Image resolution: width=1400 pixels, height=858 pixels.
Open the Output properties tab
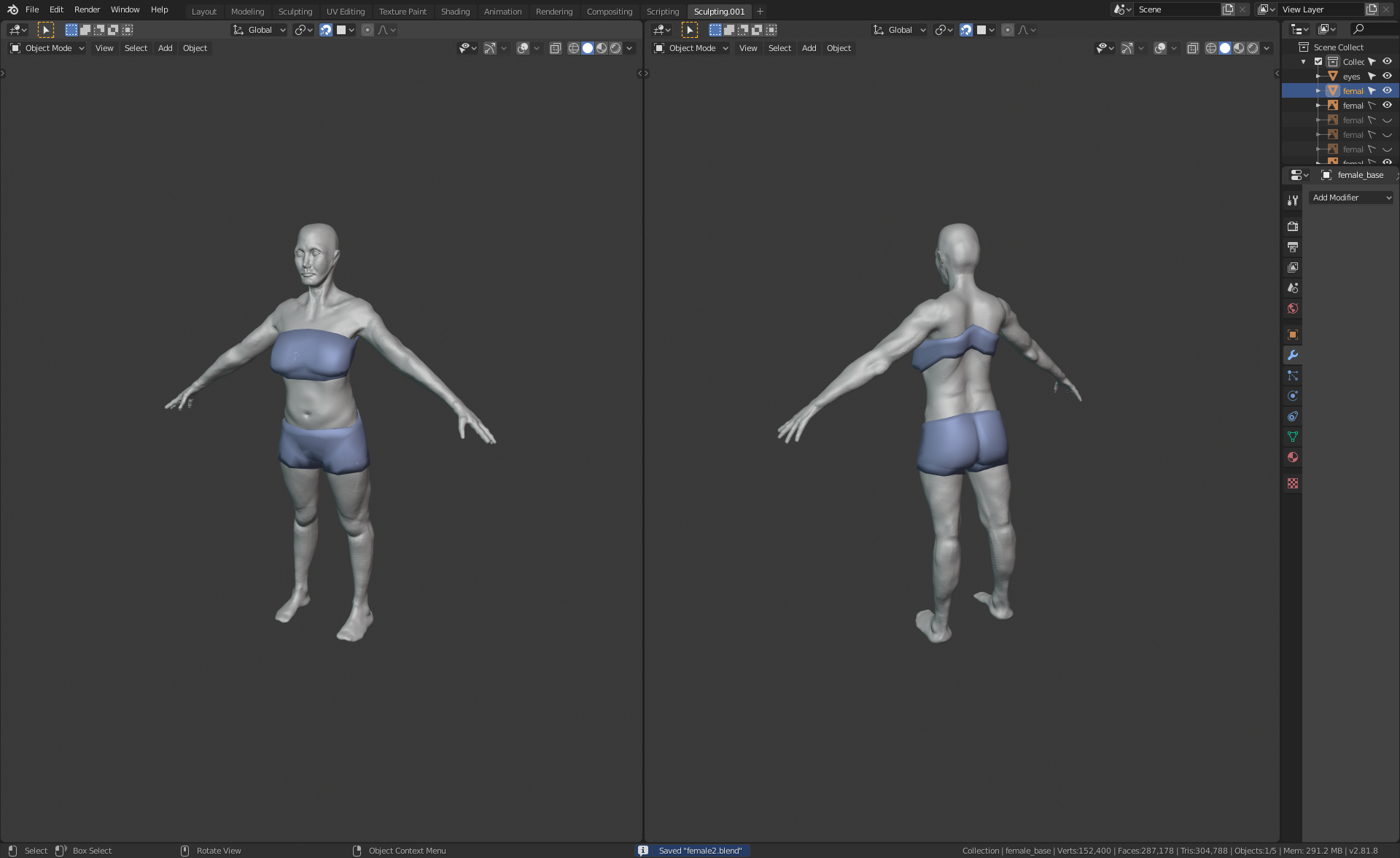click(x=1292, y=247)
